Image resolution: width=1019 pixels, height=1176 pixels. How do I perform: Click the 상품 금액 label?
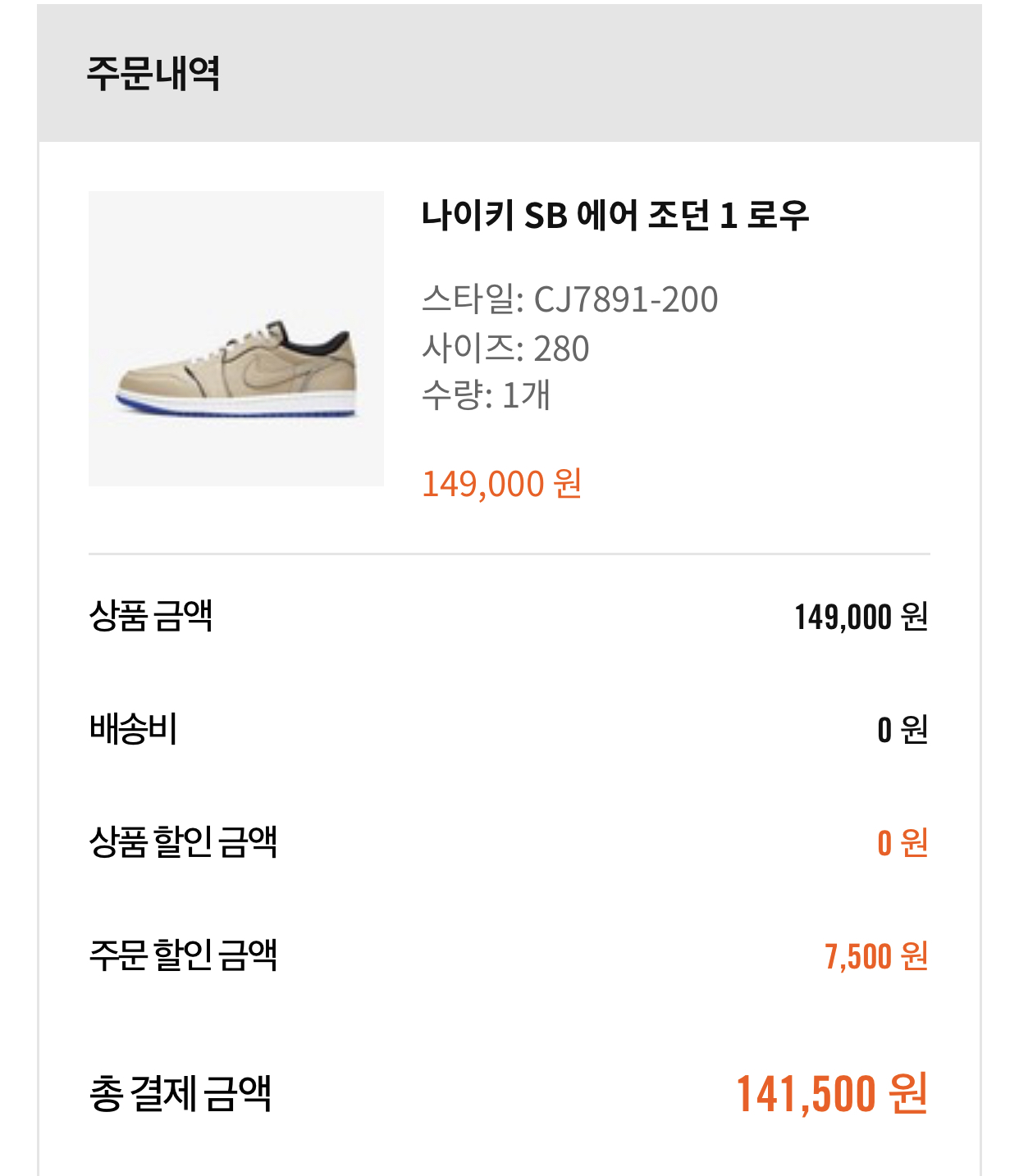[x=151, y=616]
